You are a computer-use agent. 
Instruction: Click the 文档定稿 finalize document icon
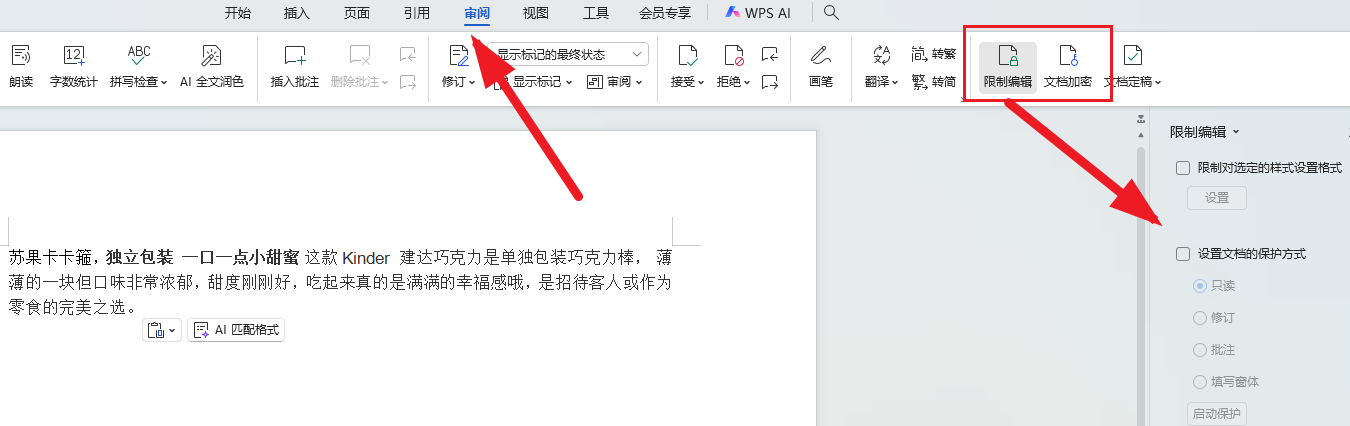1133,55
